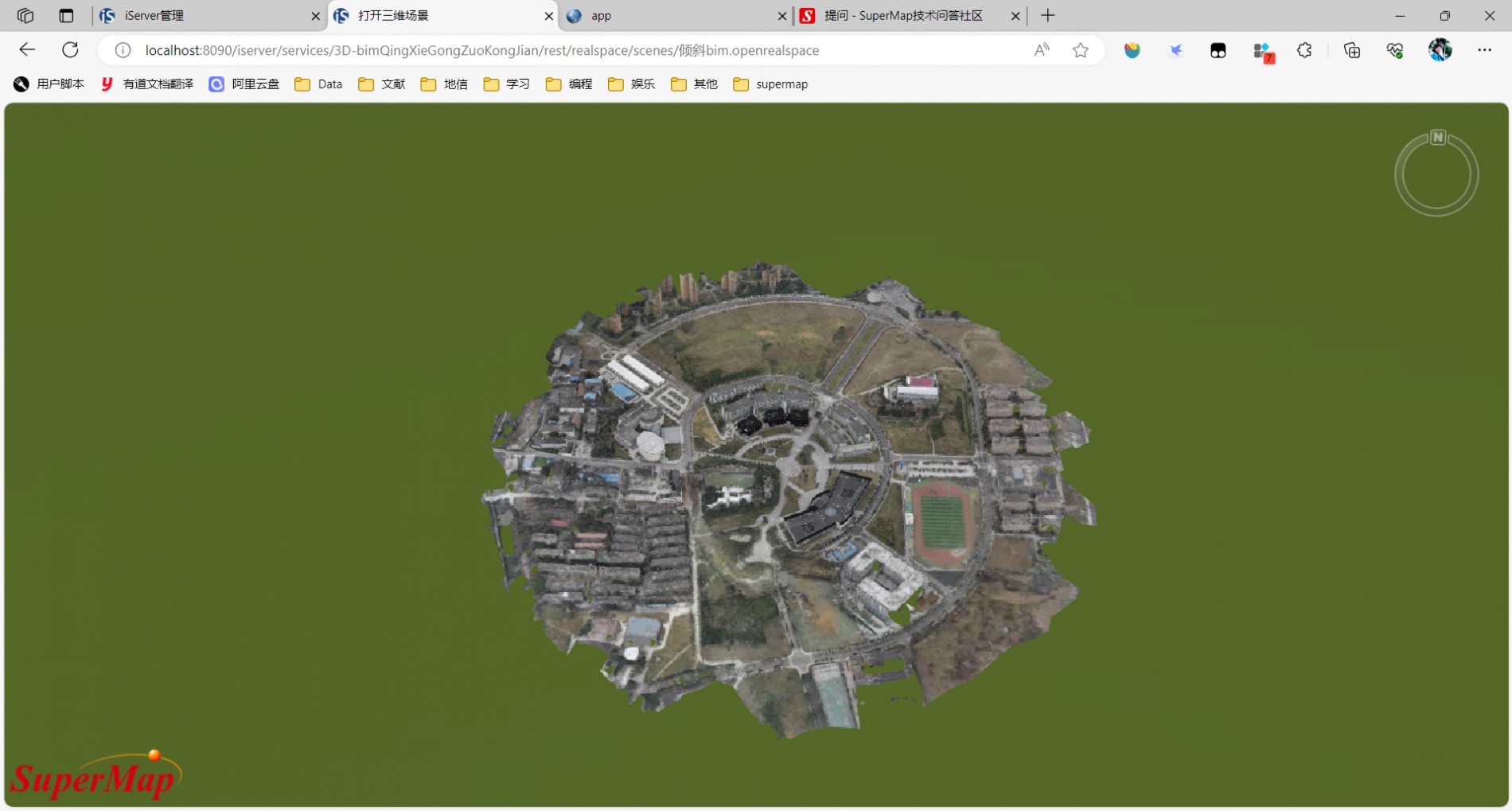This screenshot has height=811, width=1512.
Task: Open the browser extensions menu
Action: pos(1304,50)
